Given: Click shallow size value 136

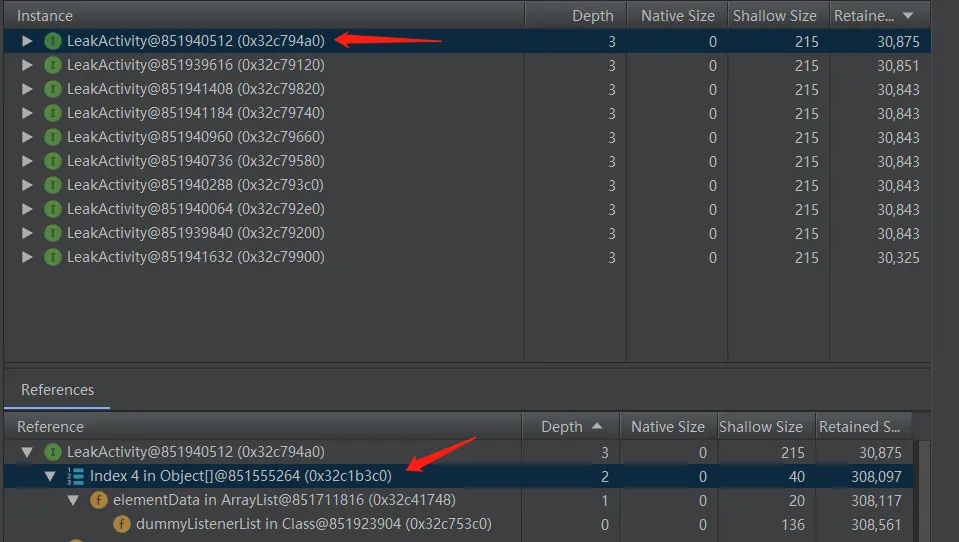Looking at the screenshot, I should [x=793, y=525].
